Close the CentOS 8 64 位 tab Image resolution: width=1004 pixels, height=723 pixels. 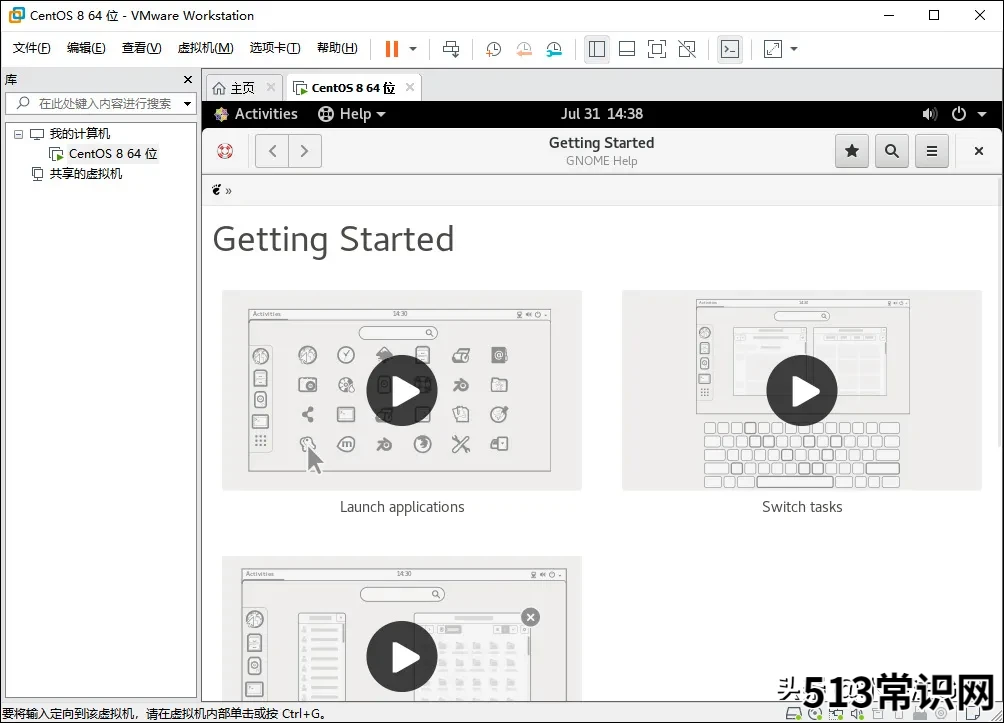pos(410,87)
